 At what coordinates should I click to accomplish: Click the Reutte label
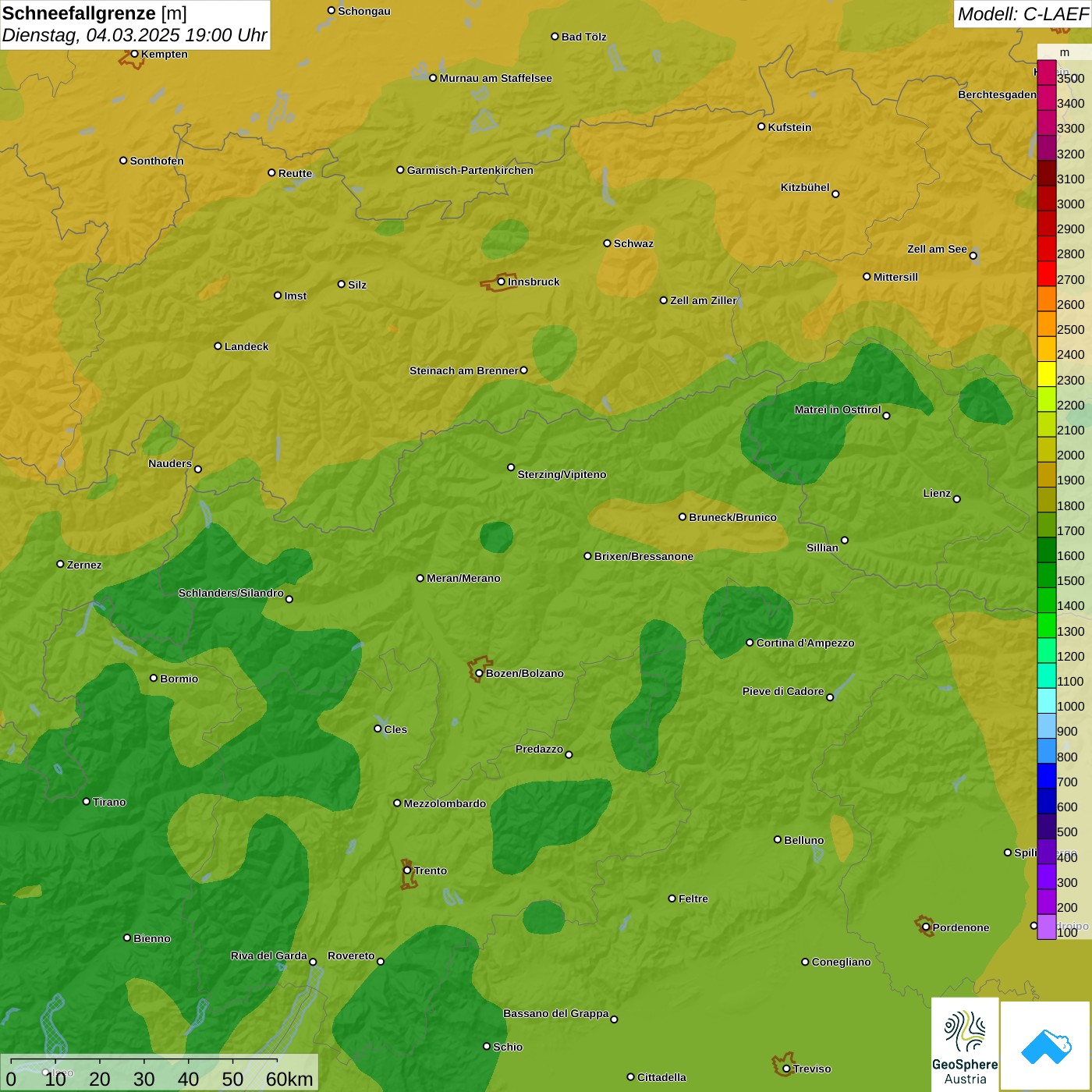(x=295, y=173)
